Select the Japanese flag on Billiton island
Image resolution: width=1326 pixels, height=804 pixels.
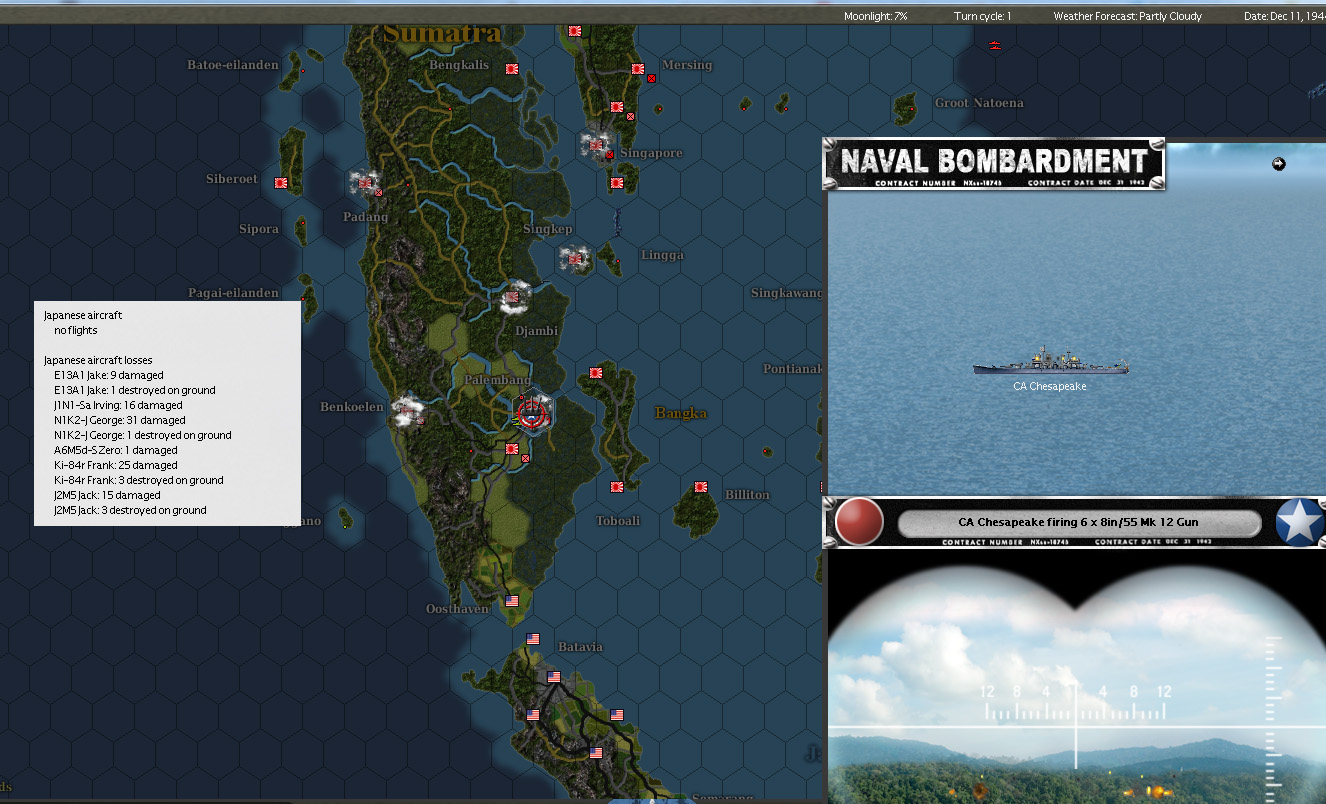[701, 487]
